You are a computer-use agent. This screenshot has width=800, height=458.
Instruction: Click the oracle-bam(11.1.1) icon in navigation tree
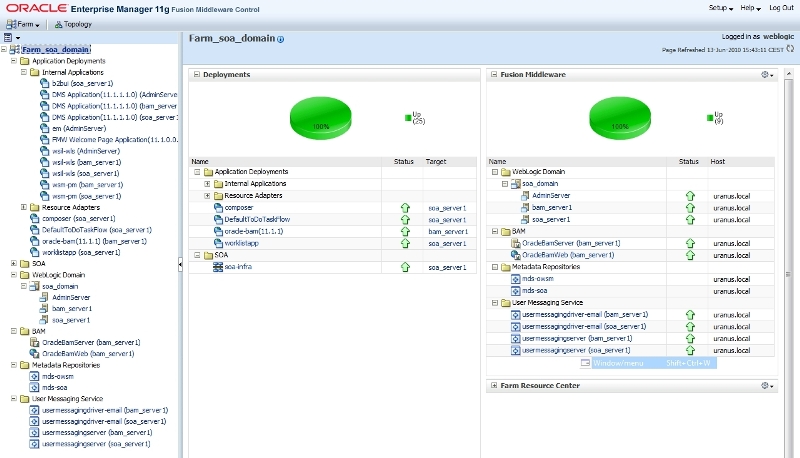coord(34,241)
